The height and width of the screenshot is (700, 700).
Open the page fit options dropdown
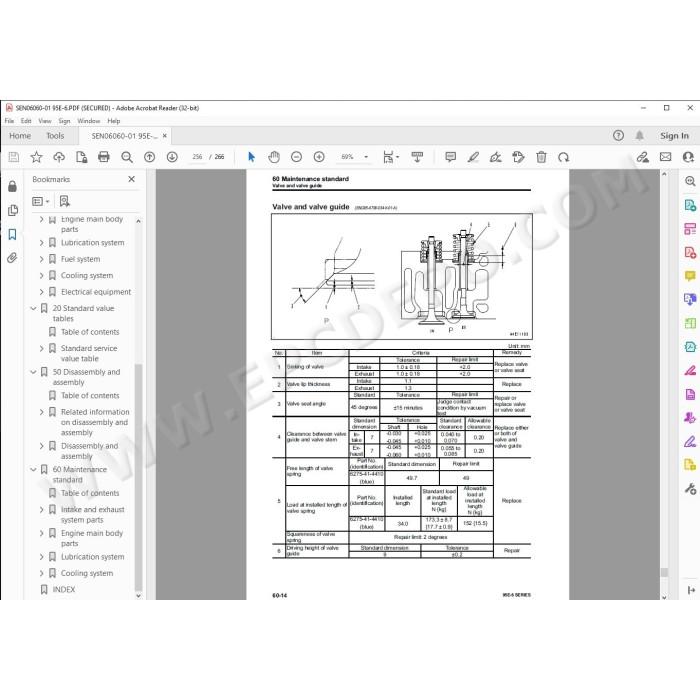(x=391, y=157)
